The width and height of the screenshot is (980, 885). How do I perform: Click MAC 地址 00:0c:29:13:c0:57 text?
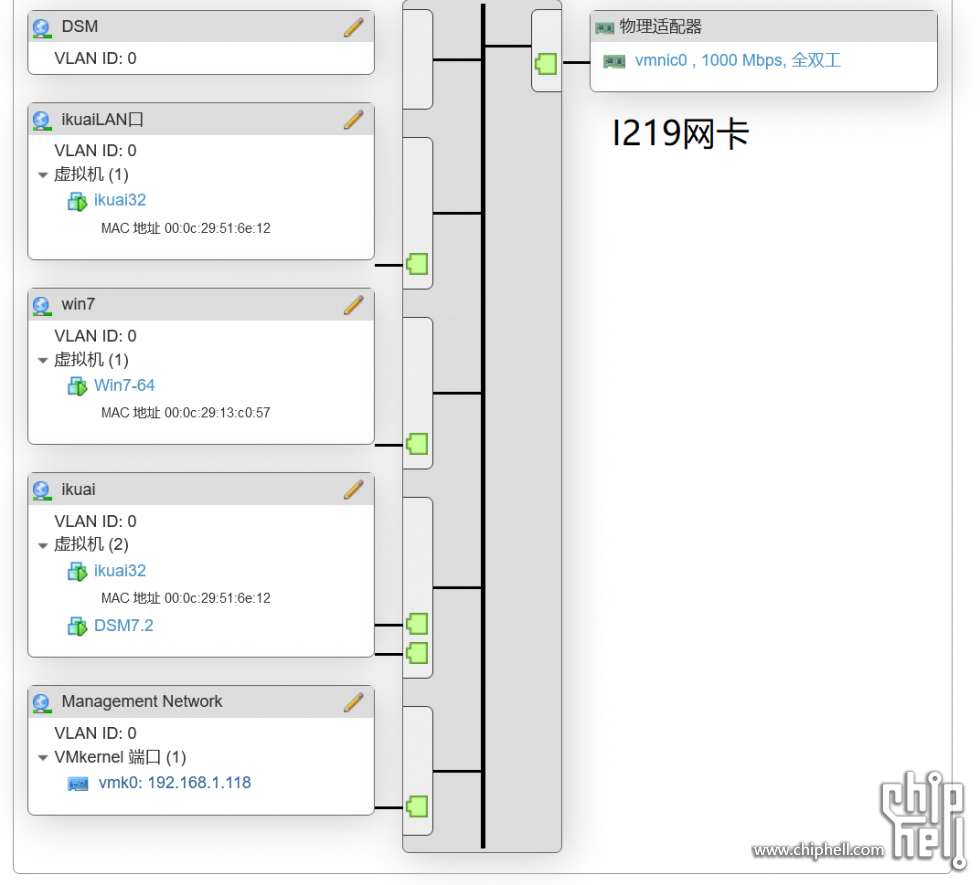tap(186, 412)
